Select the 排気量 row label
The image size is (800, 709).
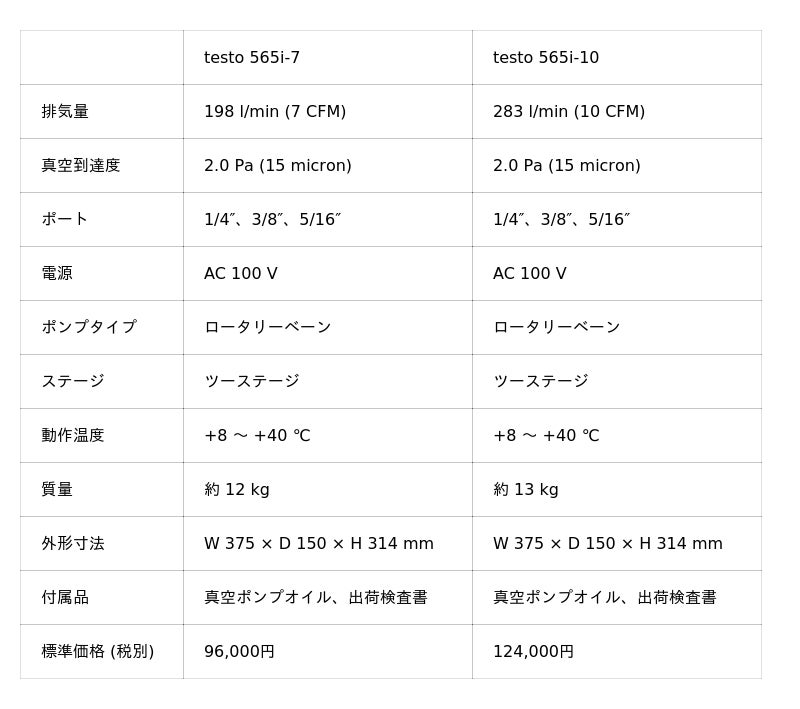tap(65, 112)
